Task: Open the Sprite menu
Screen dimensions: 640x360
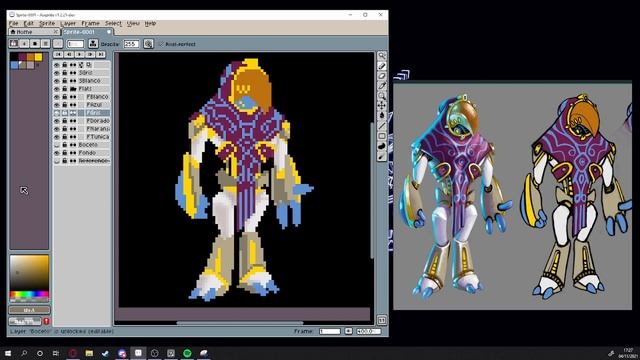Action: pyautogui.click(x=47, y=23)
